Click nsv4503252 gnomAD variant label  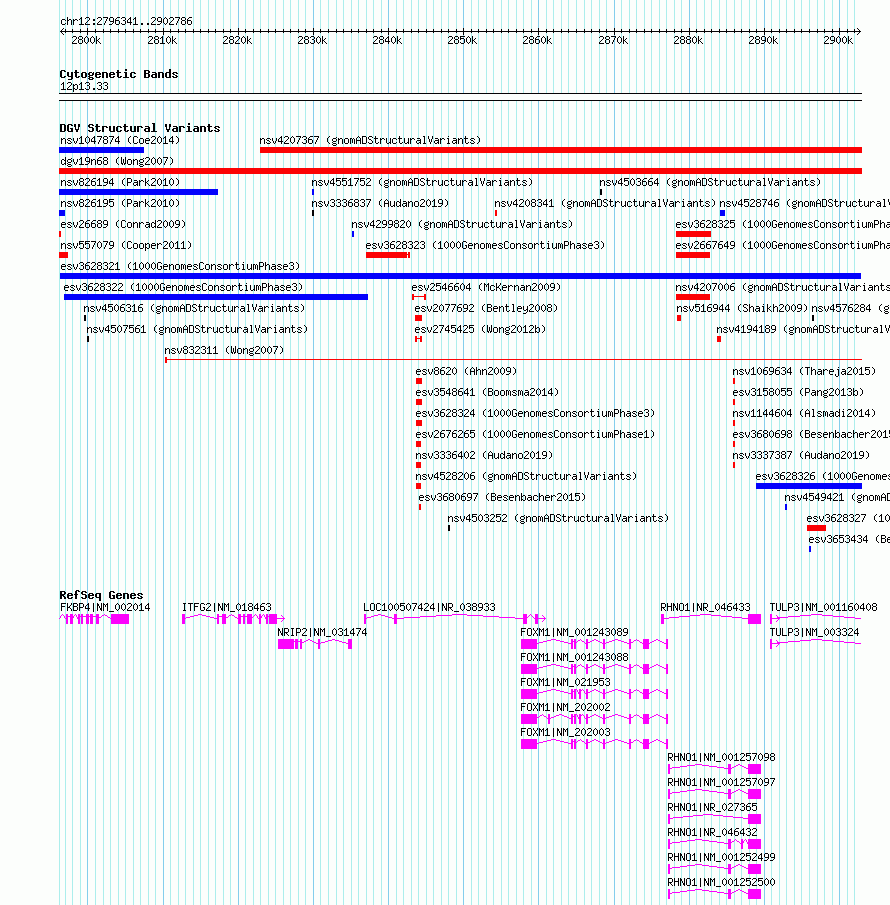pyautogui.click(x=558, y=518)
